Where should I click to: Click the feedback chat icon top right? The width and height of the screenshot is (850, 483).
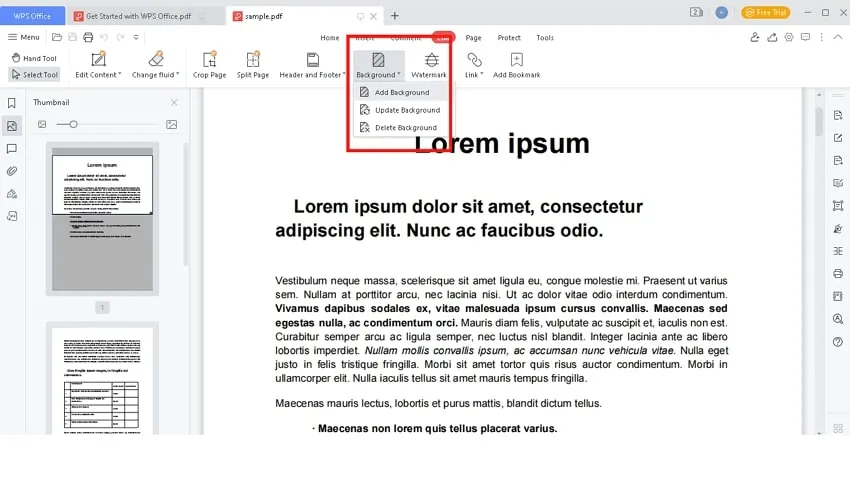click(806, 37)
